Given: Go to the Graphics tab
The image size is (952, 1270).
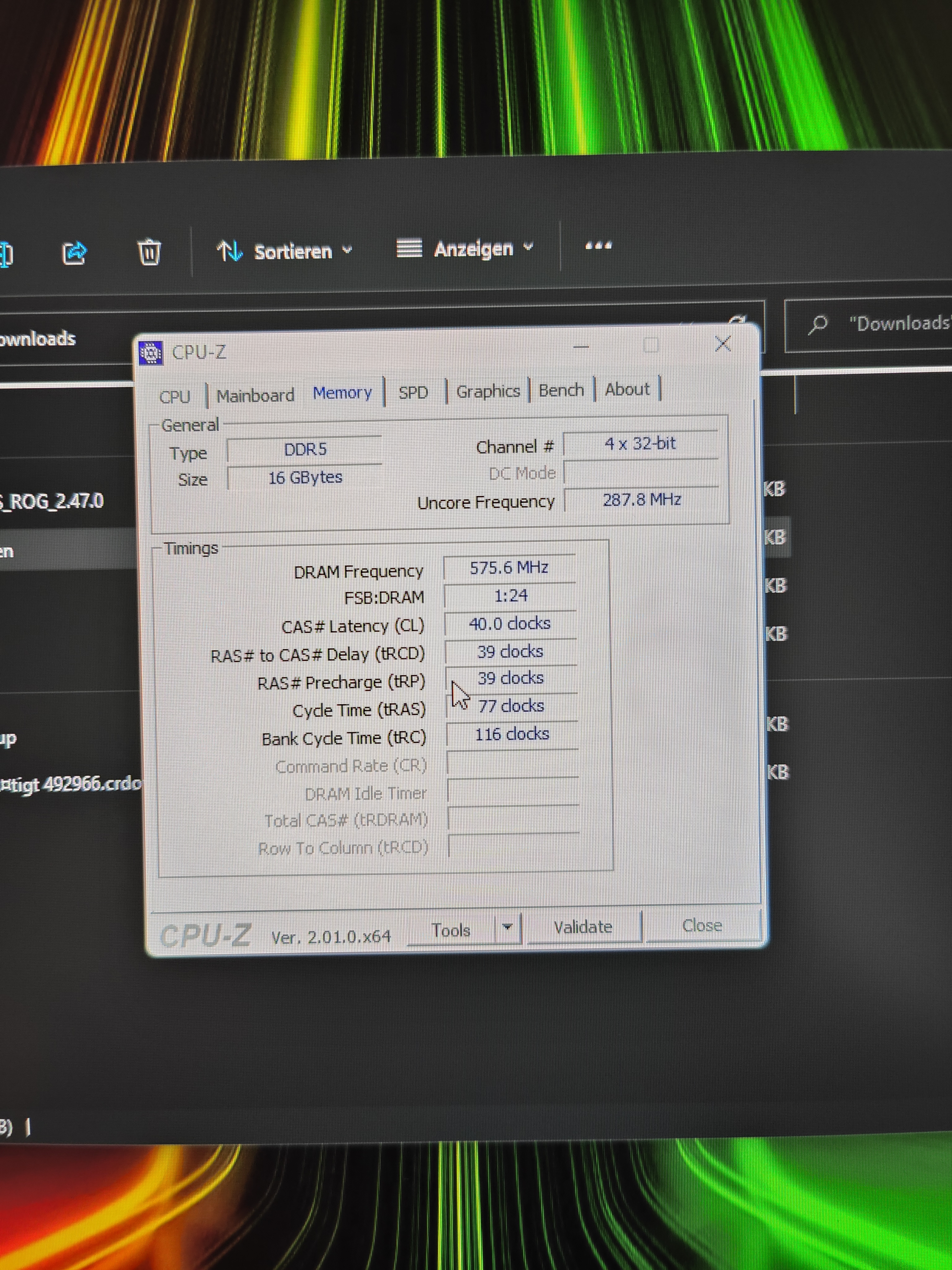Looking at the screenshot, I should [488, 392].
